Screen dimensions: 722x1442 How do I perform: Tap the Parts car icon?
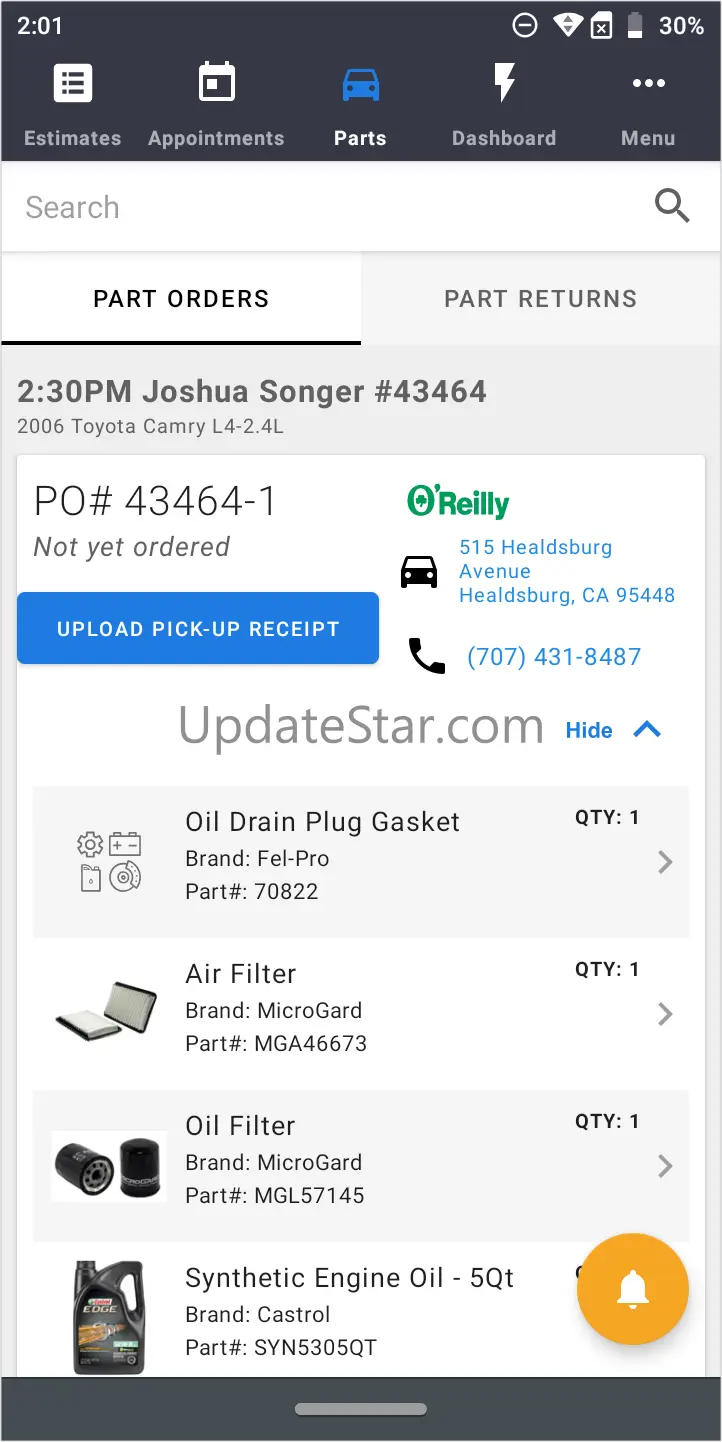point(360,85)
